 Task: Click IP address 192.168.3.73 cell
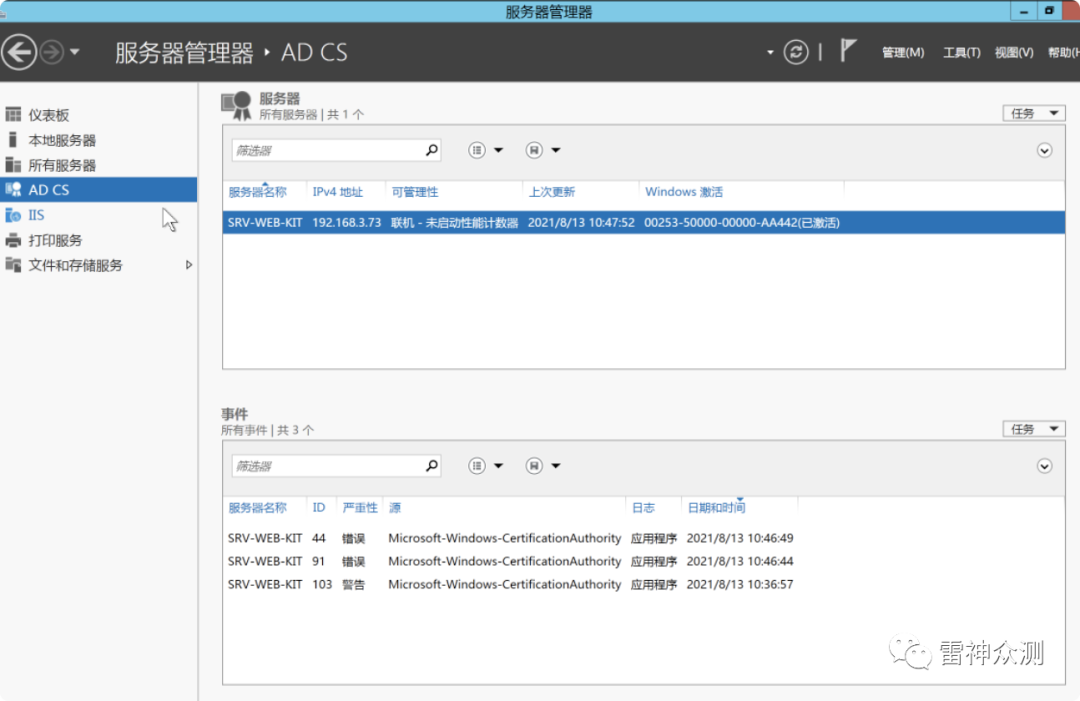(x=346, y=222)
